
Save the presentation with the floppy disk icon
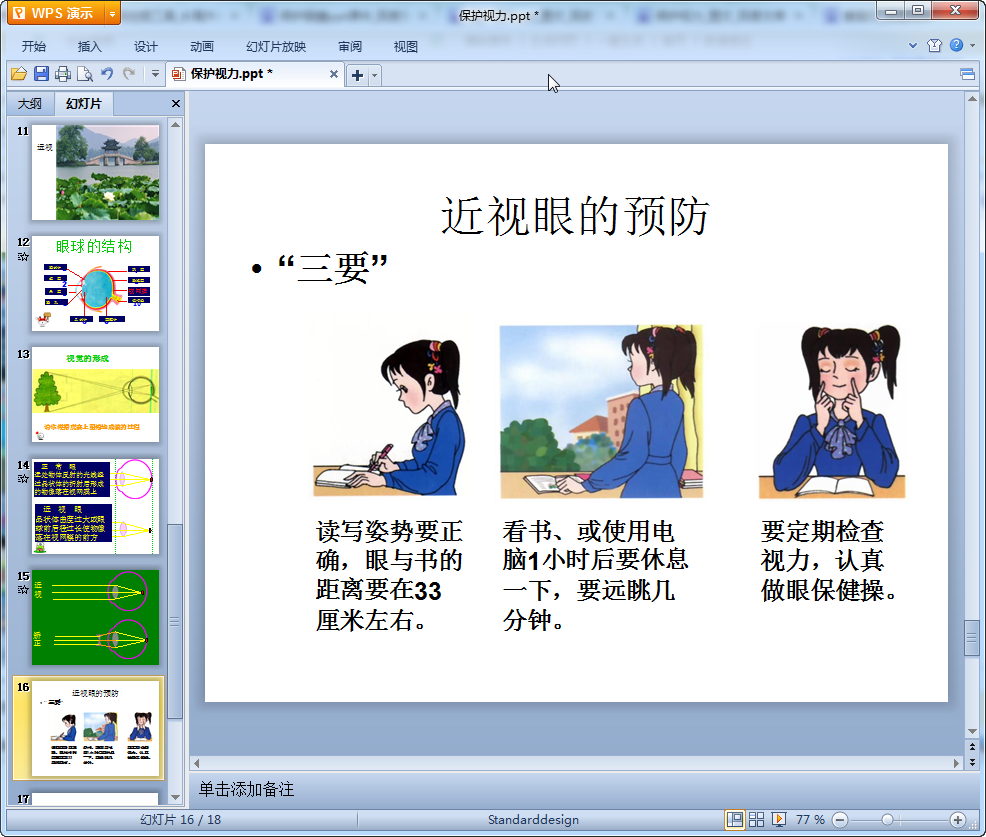point(42,74)
